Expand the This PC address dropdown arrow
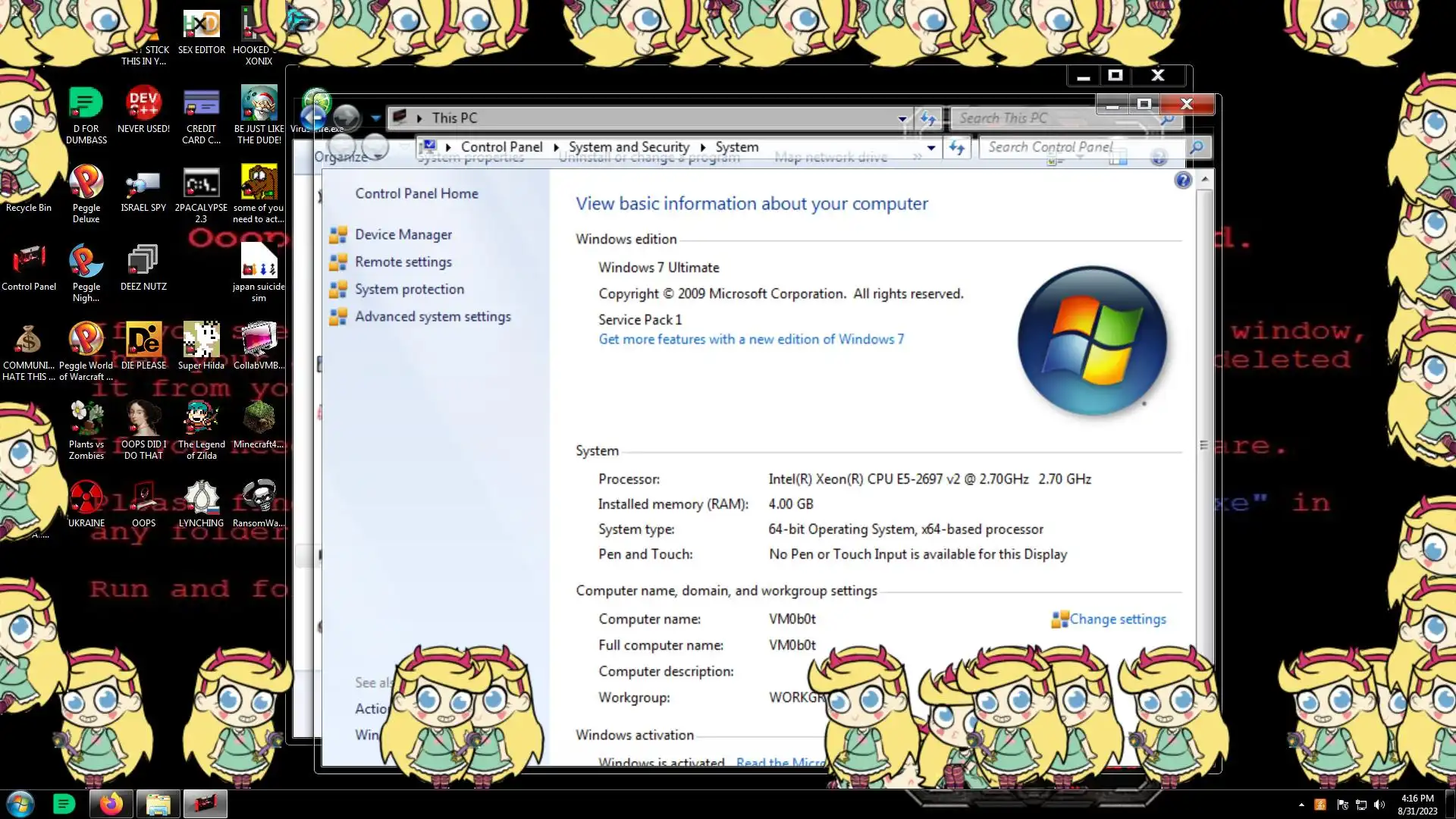Image resolution: width=1456 pixels, height=819 pixels. pyautogui.click(x=902, y=118)
